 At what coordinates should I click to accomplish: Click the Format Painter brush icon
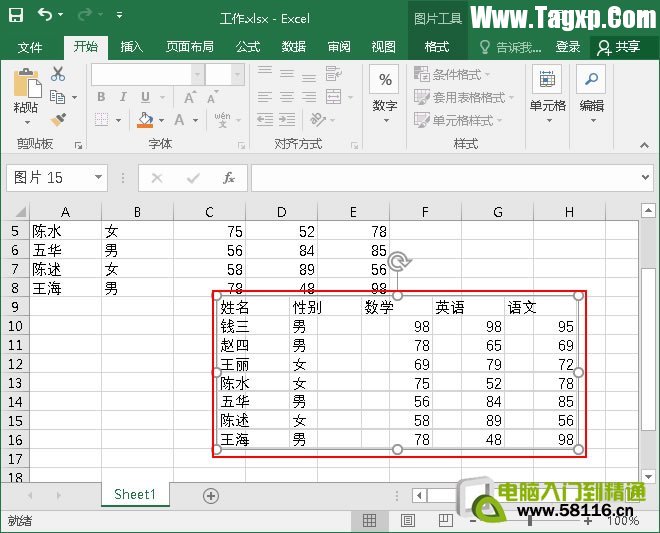click(59, 120)
